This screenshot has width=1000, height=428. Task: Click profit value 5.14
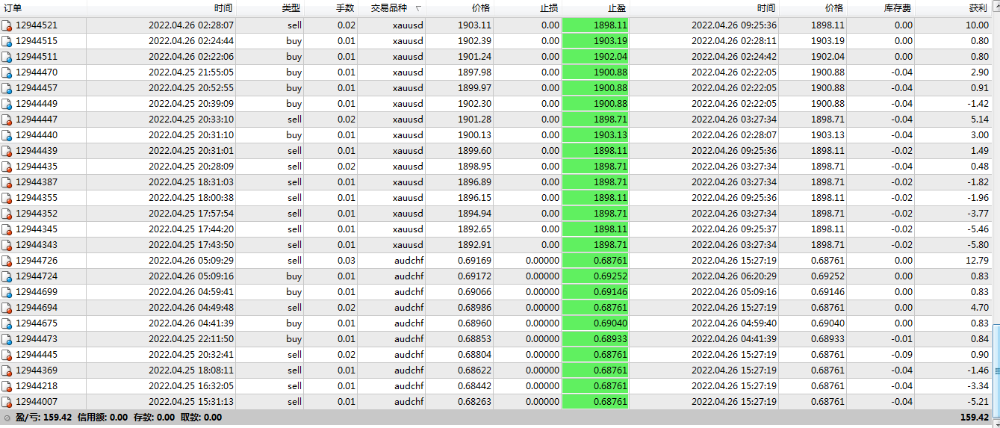[980, 120]
